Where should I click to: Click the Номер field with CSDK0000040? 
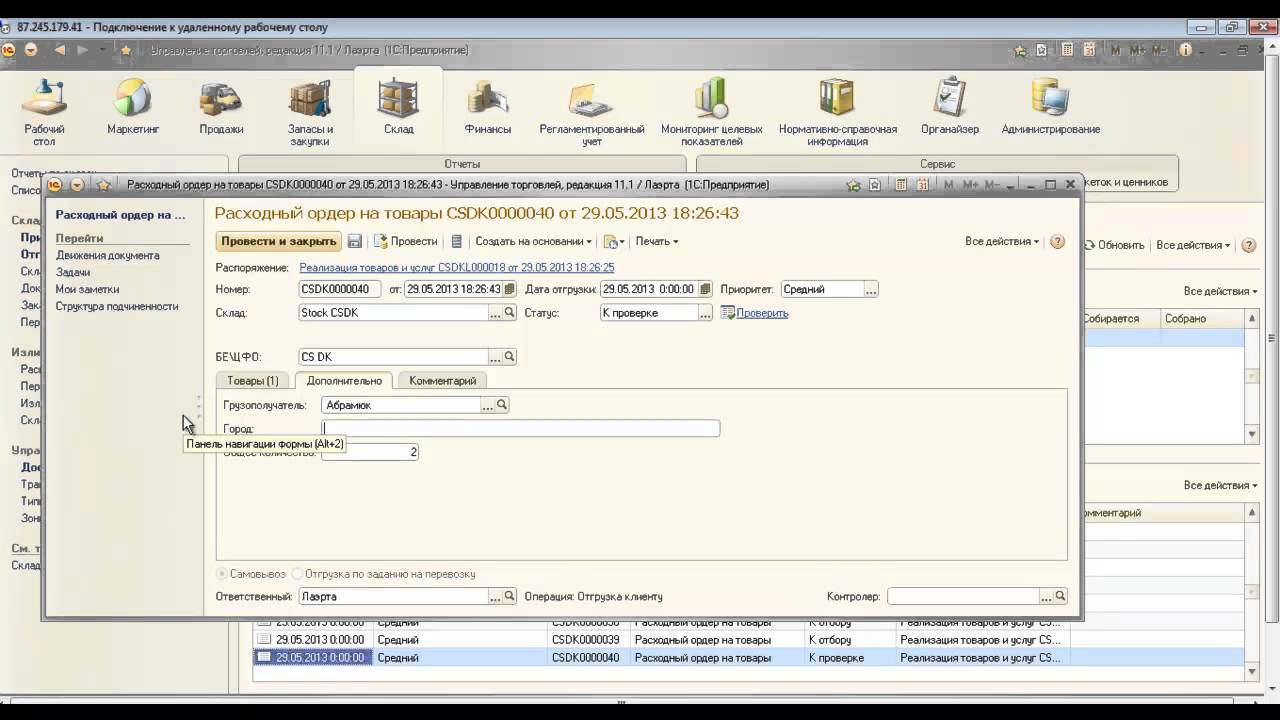coord(340,289)
